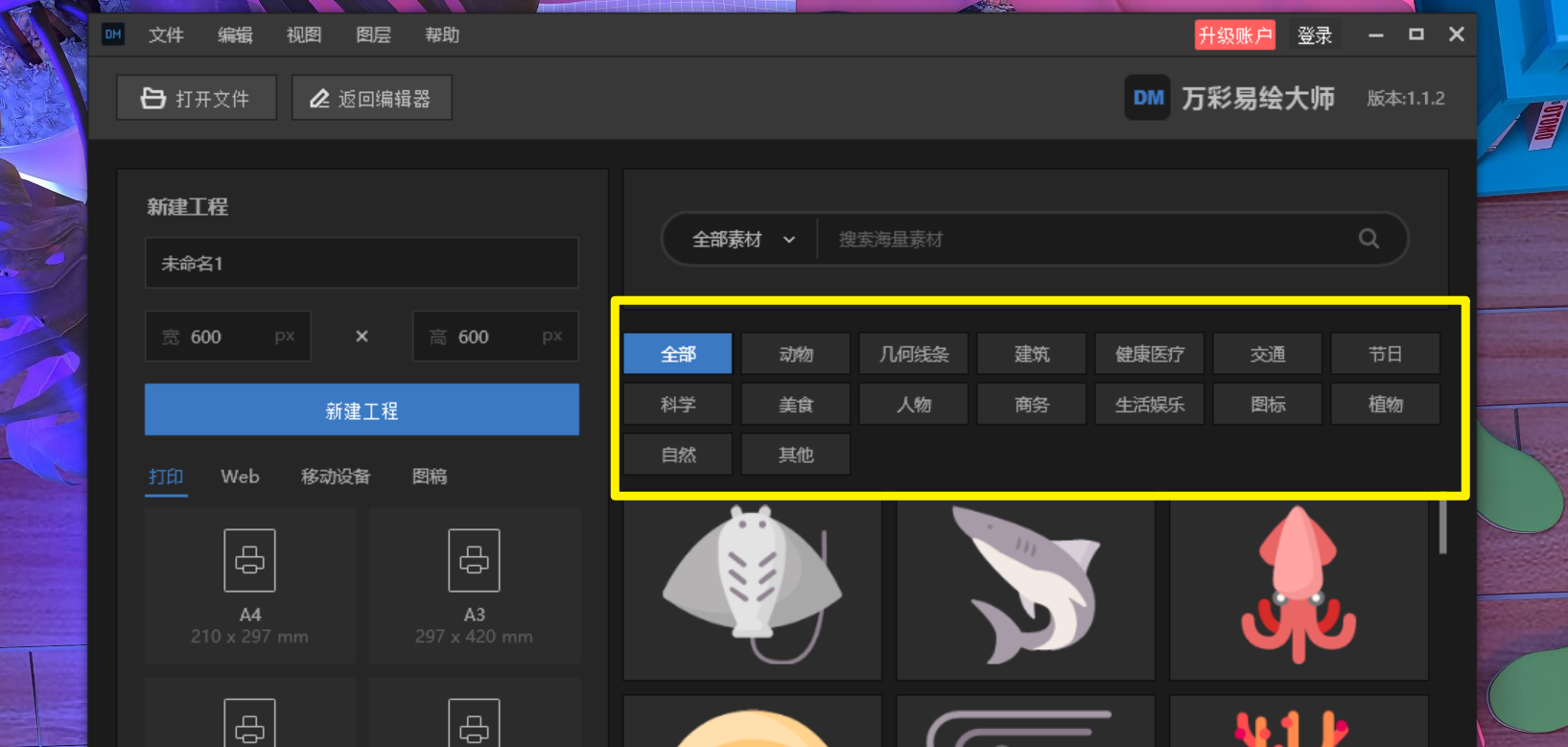Select the 生活娱乐 category filter

tap(1150, 405)
